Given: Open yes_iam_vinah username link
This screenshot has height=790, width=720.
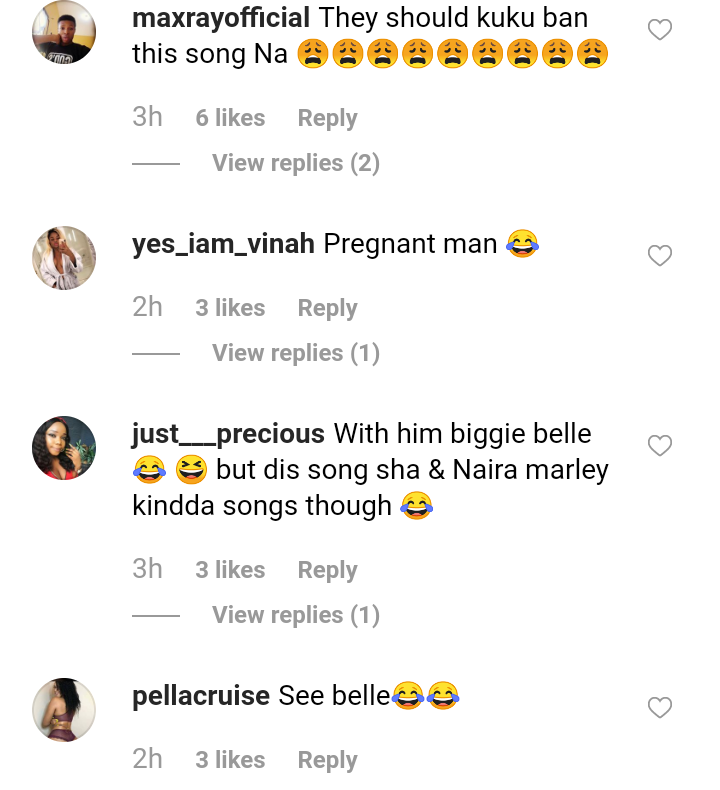Looking at the screenshot, I should coord(223,244).
